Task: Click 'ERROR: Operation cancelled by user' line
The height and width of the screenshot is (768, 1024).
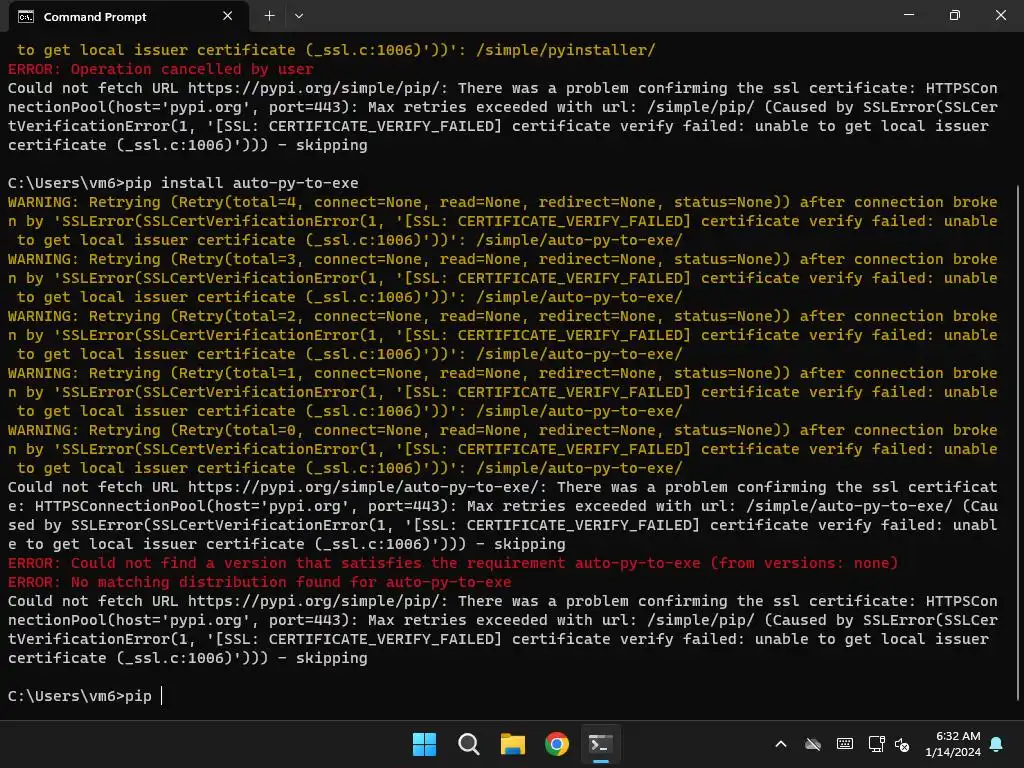Action: click(x=161, y=69)
